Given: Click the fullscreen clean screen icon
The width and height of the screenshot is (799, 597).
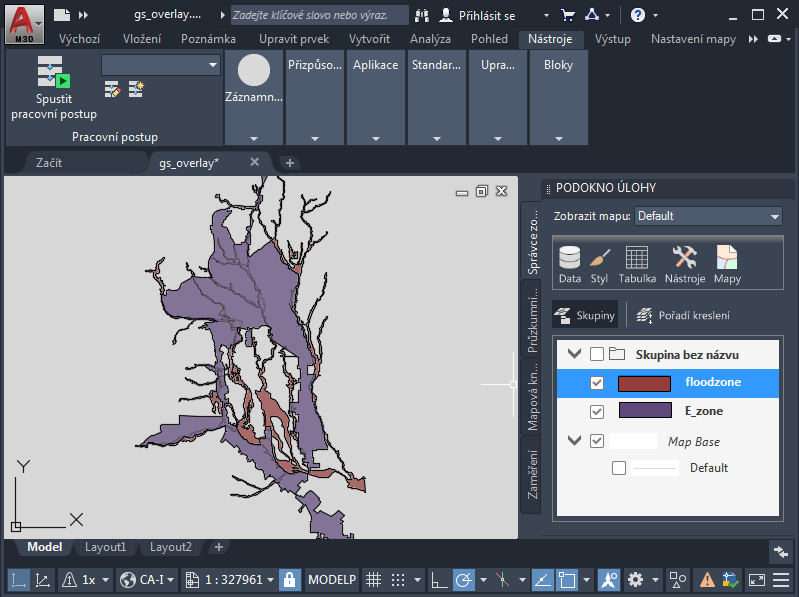Looking at the screenshot, I should click(x=757, y=580).
